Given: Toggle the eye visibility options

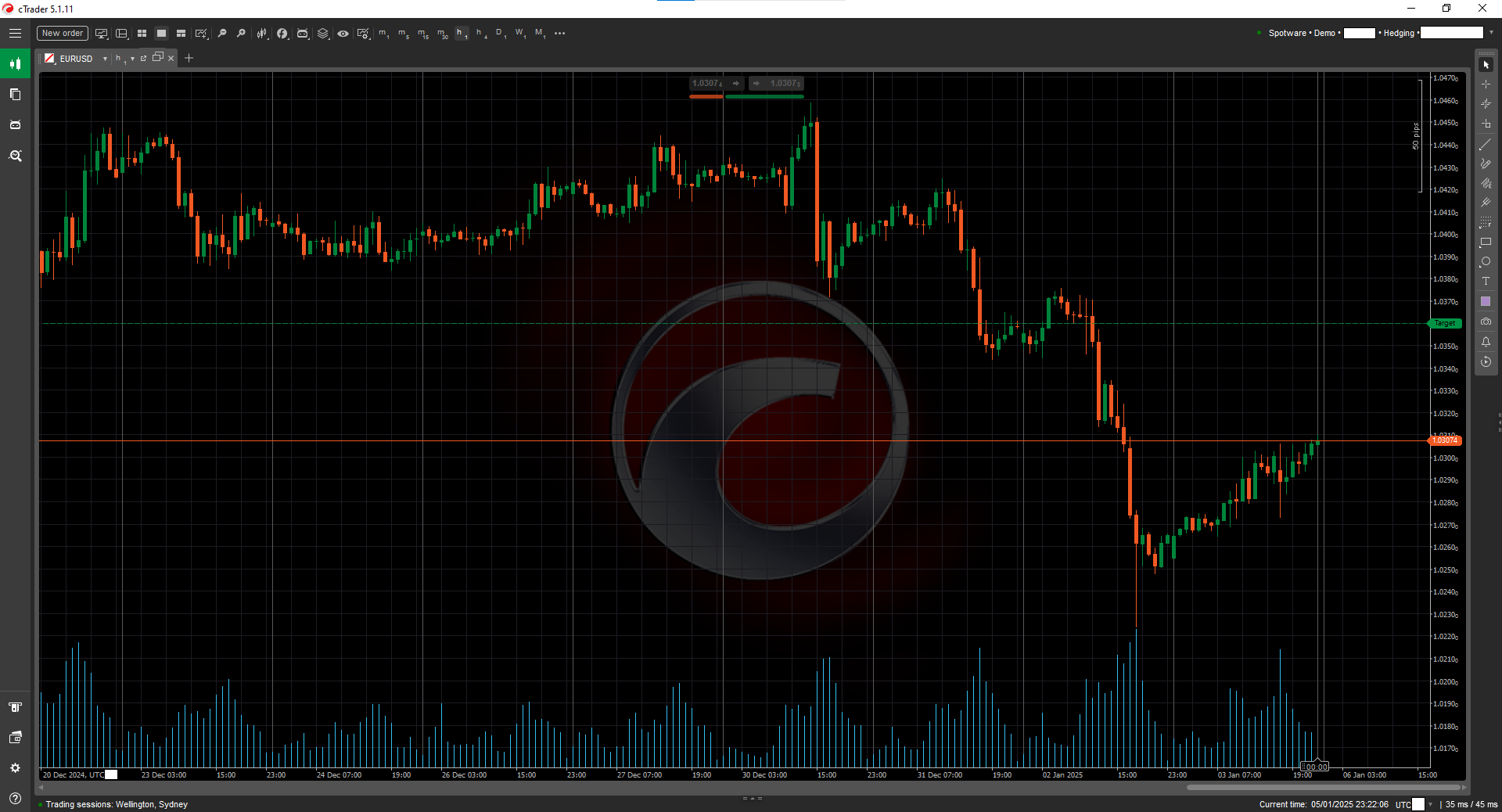Looking at the screenshot, I should point(343,34).
